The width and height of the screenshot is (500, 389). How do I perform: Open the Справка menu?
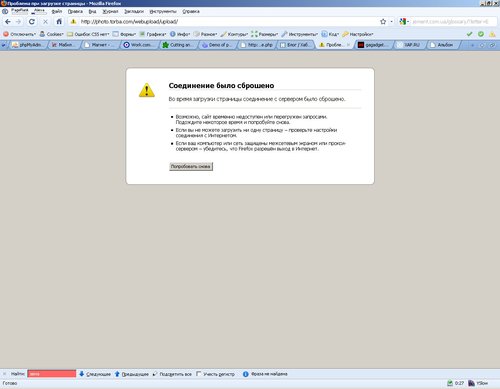pos(191,11)
